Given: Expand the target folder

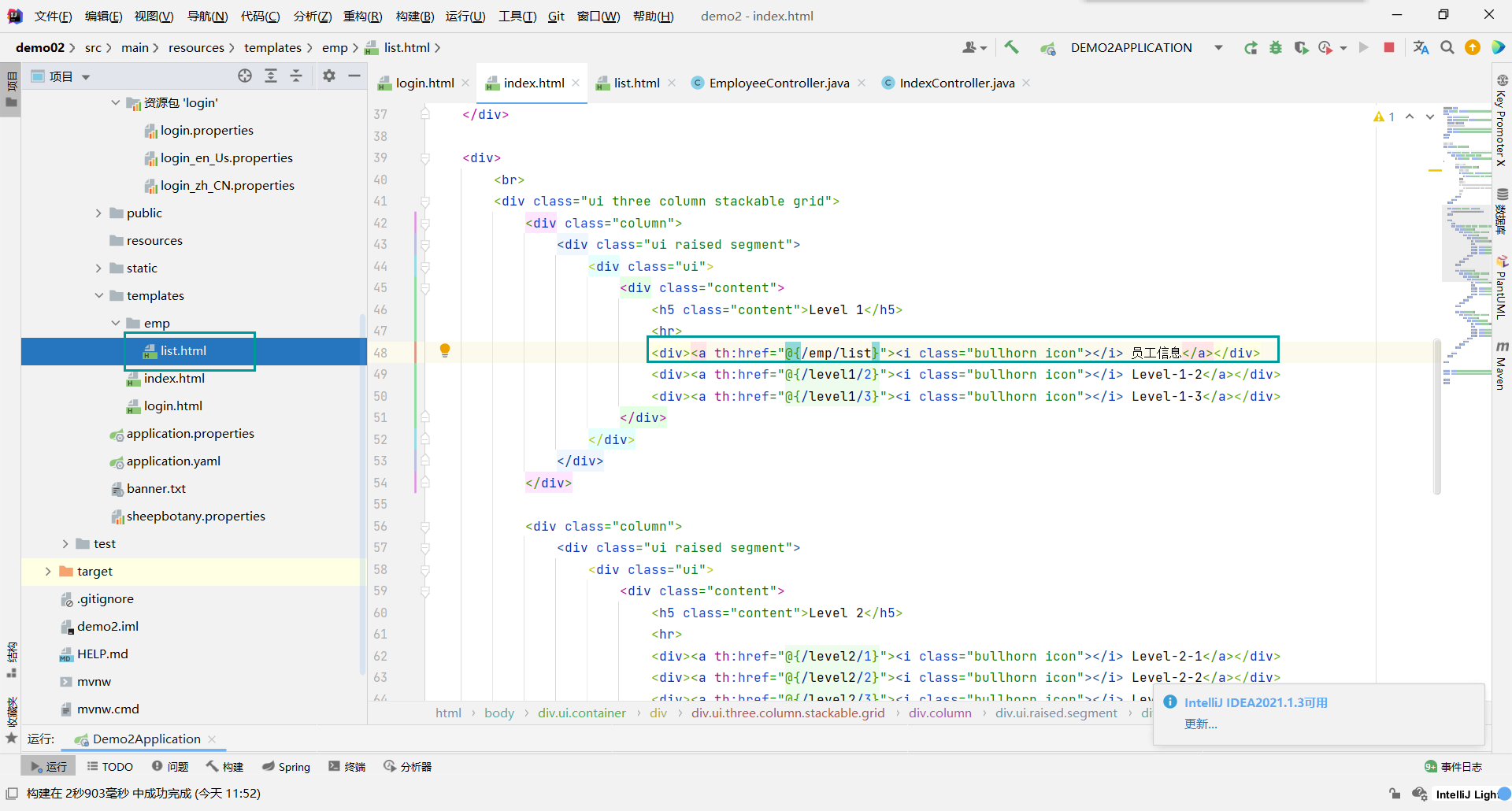Looking at the screenshot, I should pos(48,571).
